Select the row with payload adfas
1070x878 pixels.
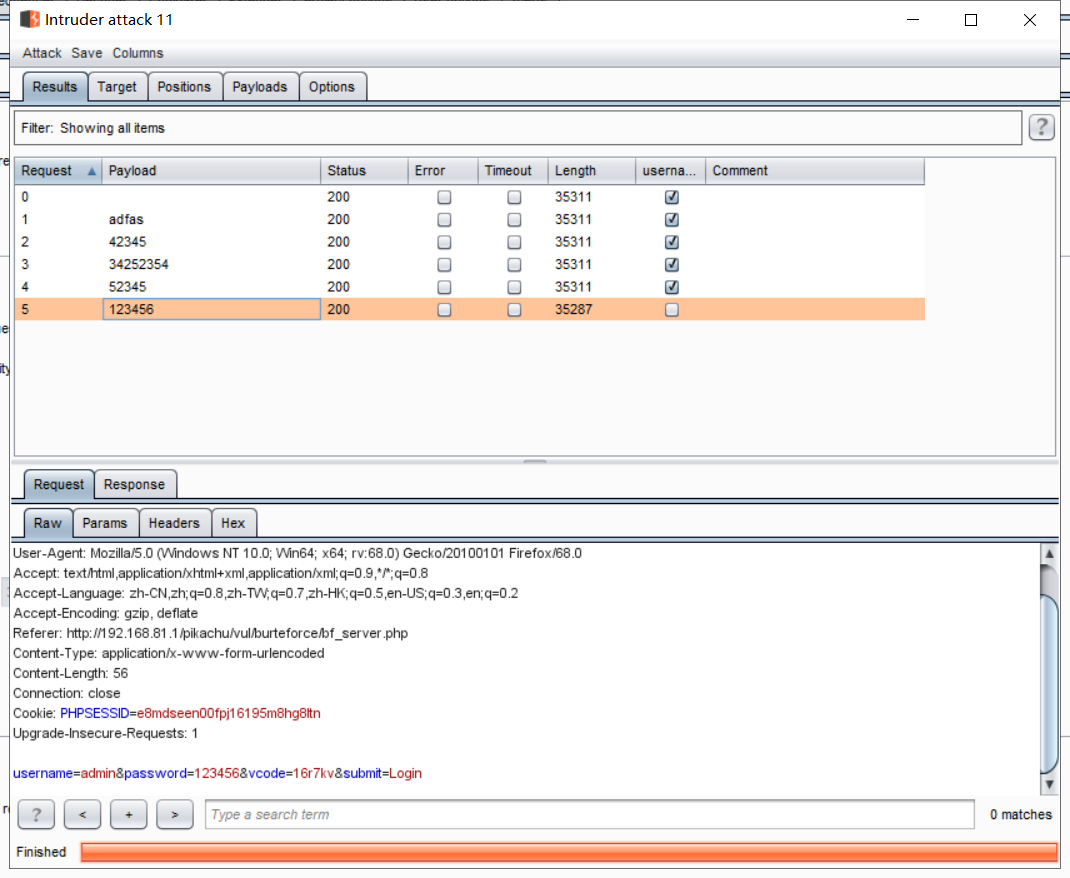point(469,220)
